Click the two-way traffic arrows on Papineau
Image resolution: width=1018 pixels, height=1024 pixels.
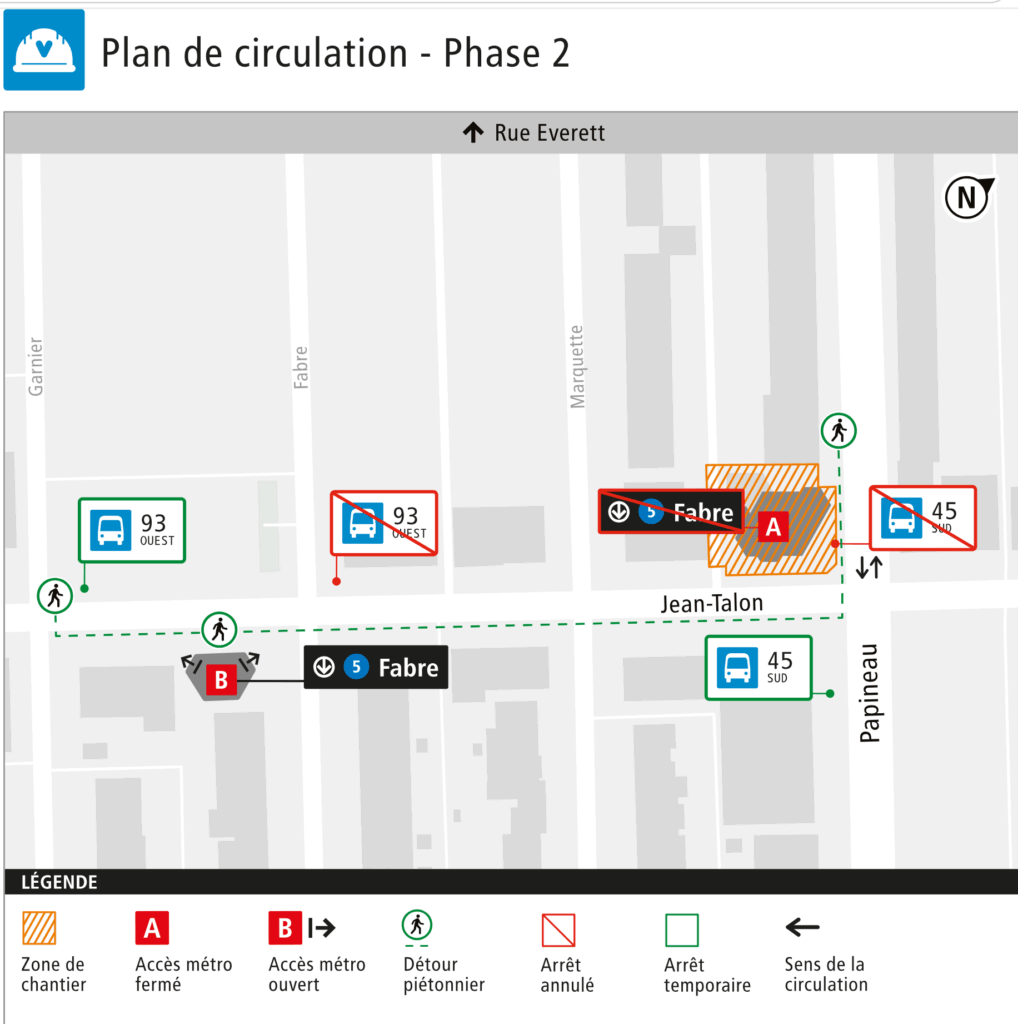869,567
